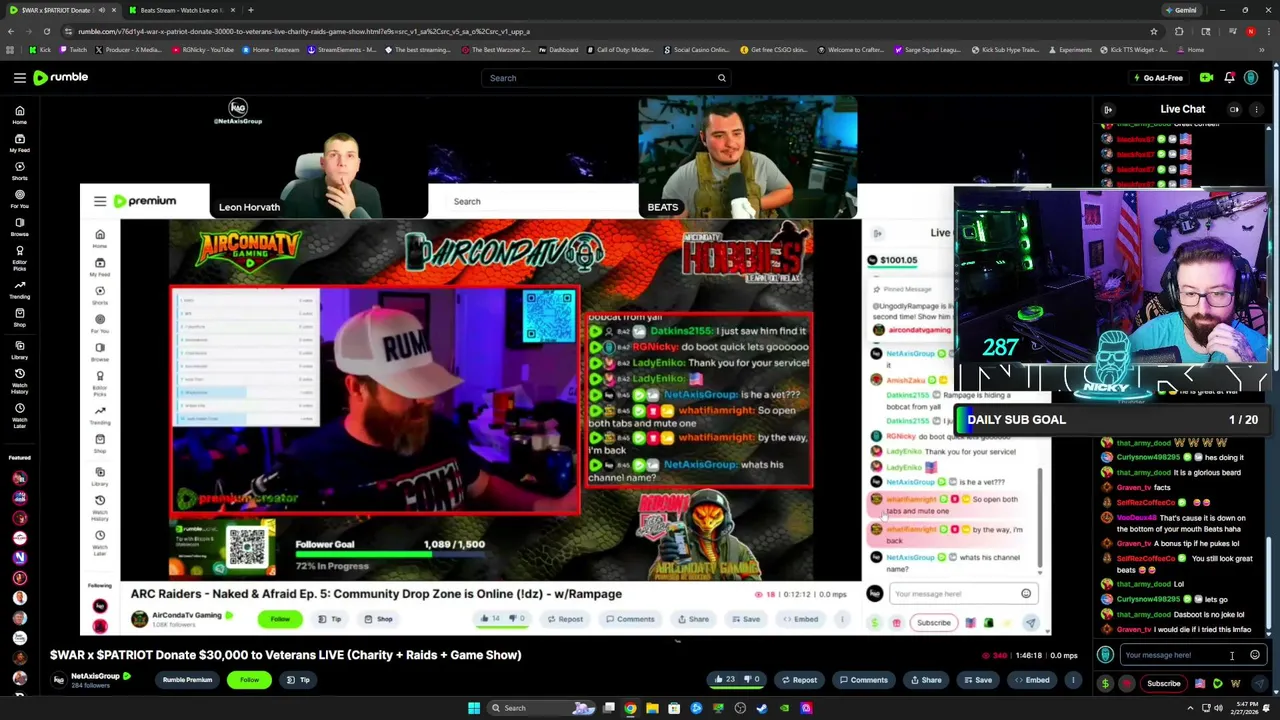Open the Kick bookmark
The height and width of the screenshot is (720, 1280).
[x=41, y=50]
